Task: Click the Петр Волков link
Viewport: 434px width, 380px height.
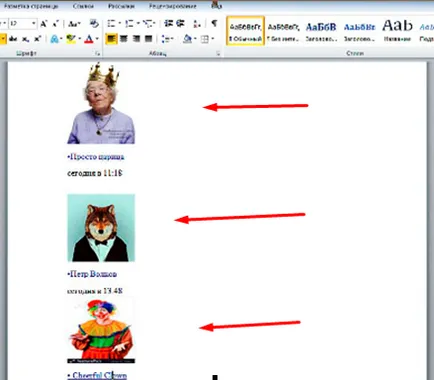Action: pyautogui.click(x=92, y=274)
